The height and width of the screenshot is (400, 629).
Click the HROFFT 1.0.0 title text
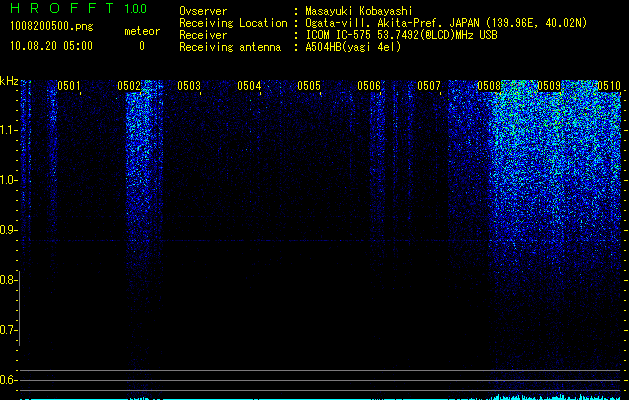(x=79, y=8)
